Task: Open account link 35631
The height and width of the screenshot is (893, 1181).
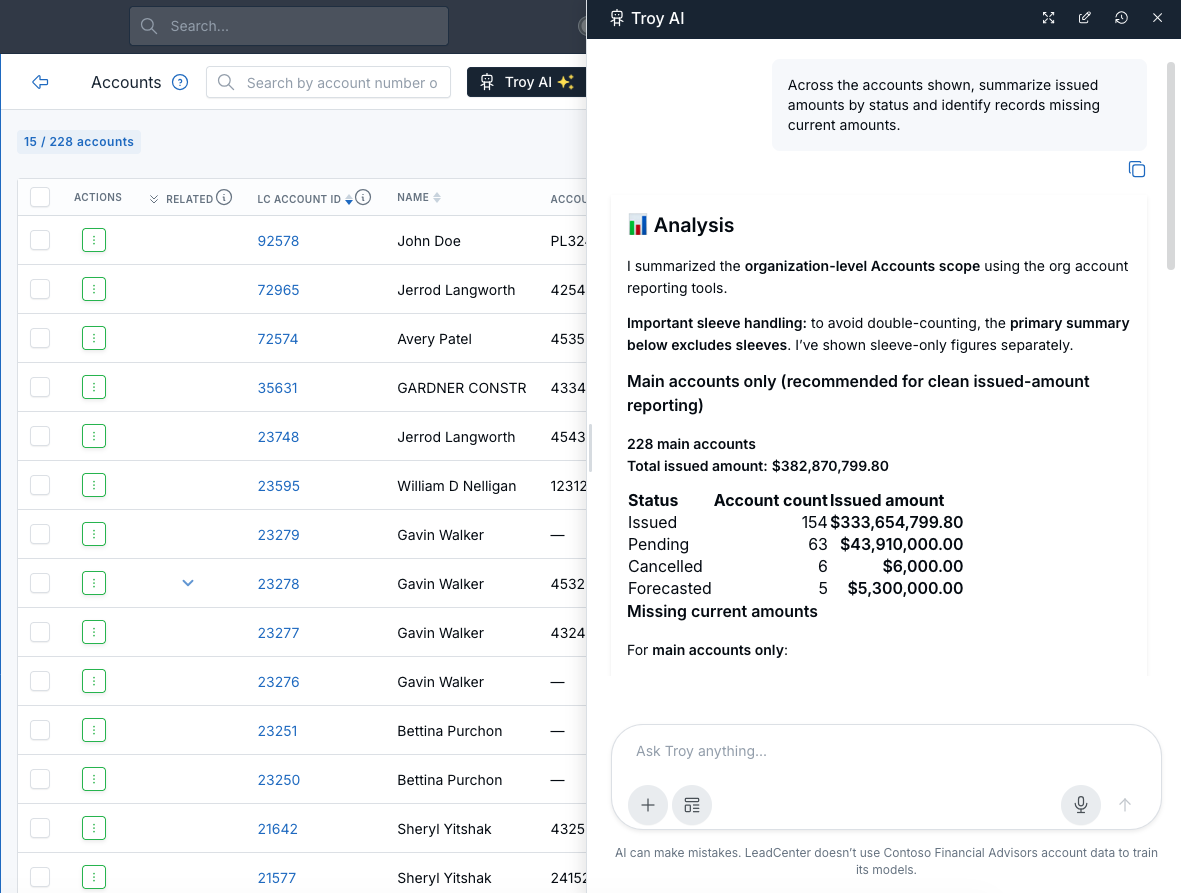Action: (277, 388)
